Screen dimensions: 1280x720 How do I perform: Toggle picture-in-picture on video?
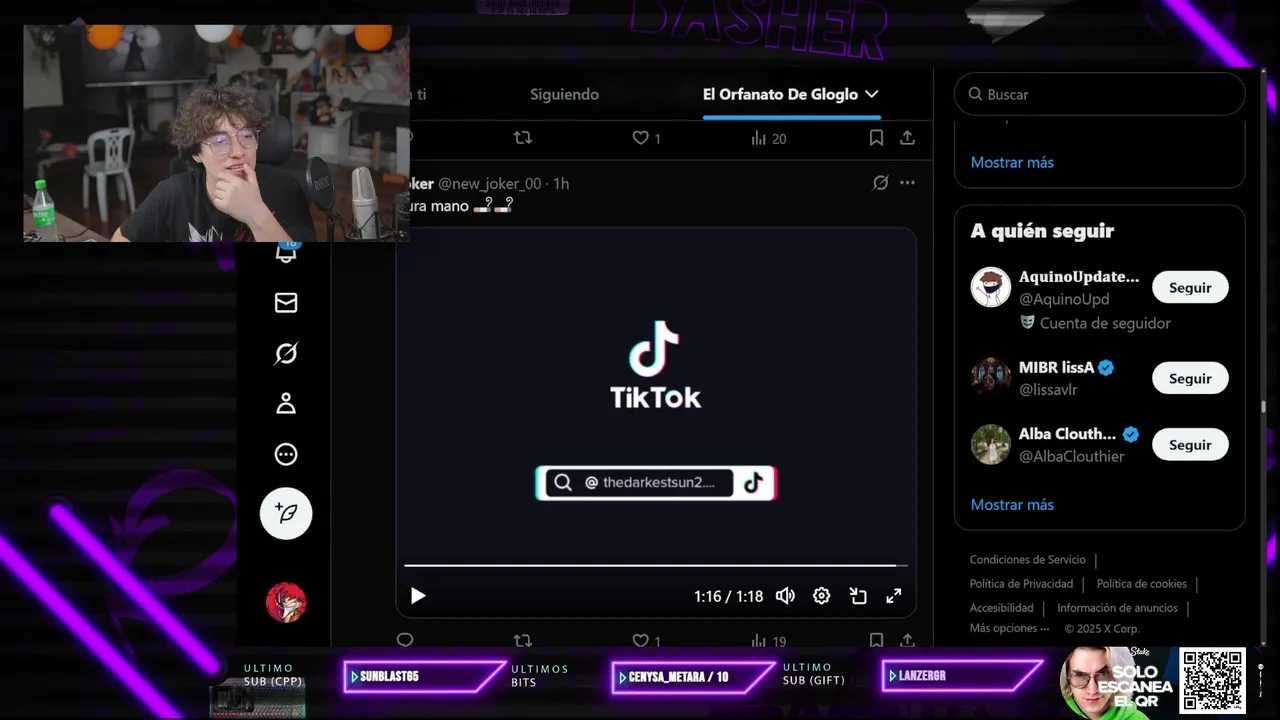point(858,596)
